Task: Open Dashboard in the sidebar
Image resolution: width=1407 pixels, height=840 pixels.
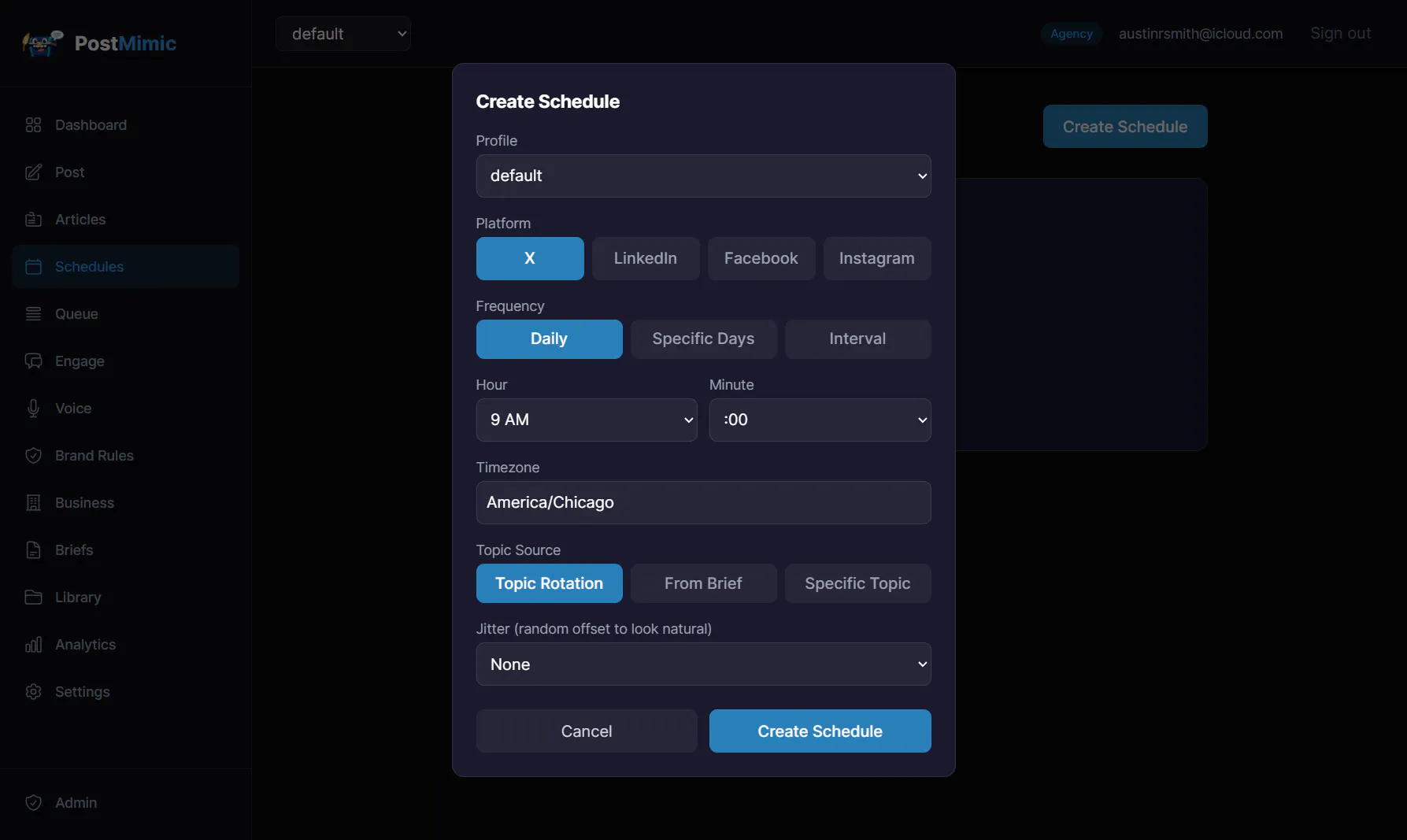Action: click(x=126, y=125)
